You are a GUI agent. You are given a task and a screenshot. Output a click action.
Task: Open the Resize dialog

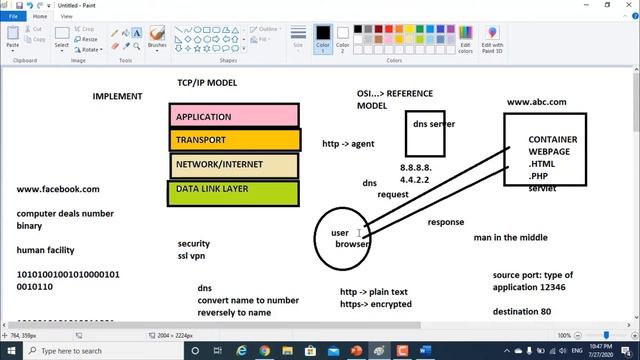click(x=86, y=39)
